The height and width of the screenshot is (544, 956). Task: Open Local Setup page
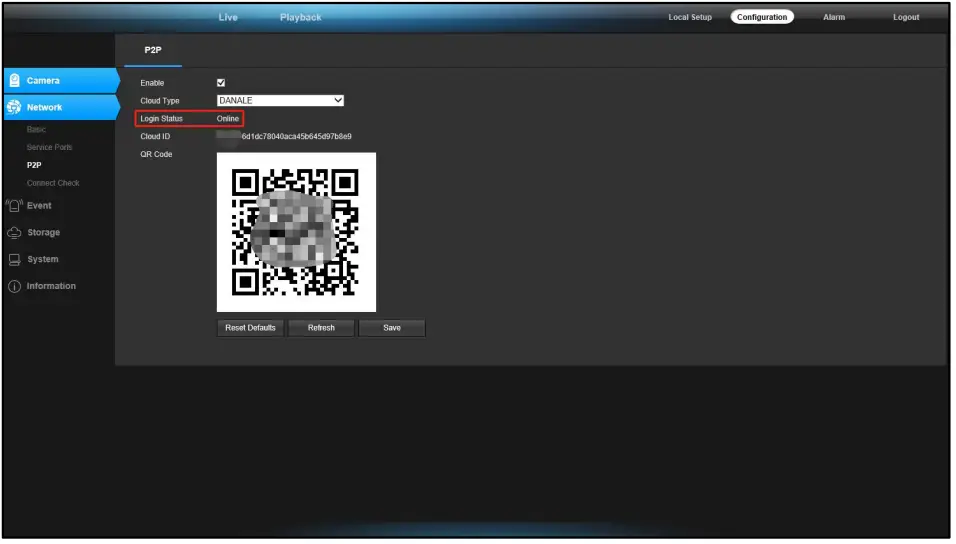point(690,17)
